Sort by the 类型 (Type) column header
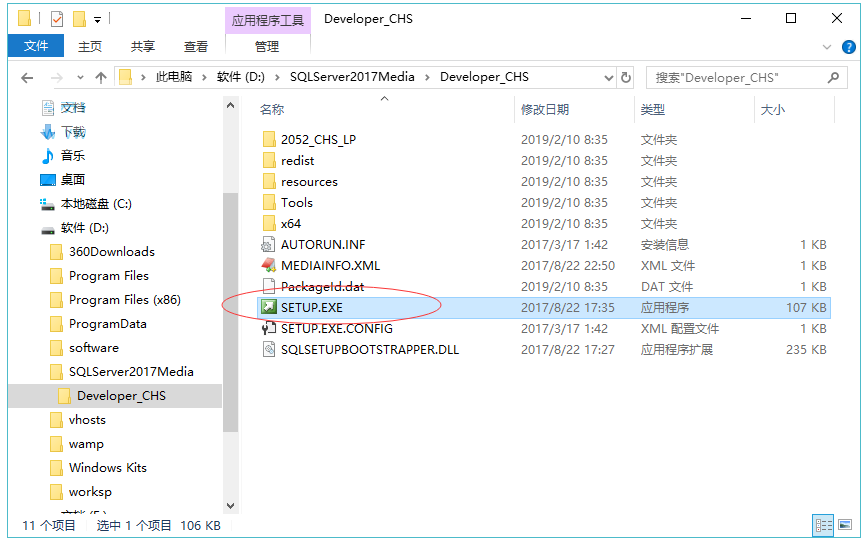This screenshot has width=868, height=542. pyautogui.click(x=653, y=110)
